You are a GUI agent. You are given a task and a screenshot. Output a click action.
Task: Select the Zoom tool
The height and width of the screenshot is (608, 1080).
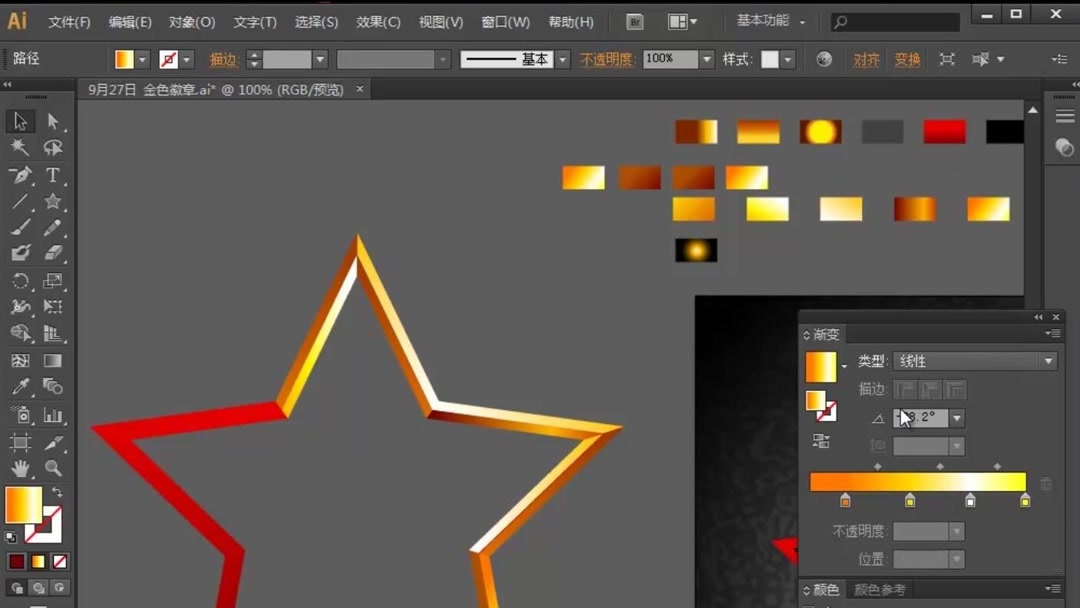[53, 467]
